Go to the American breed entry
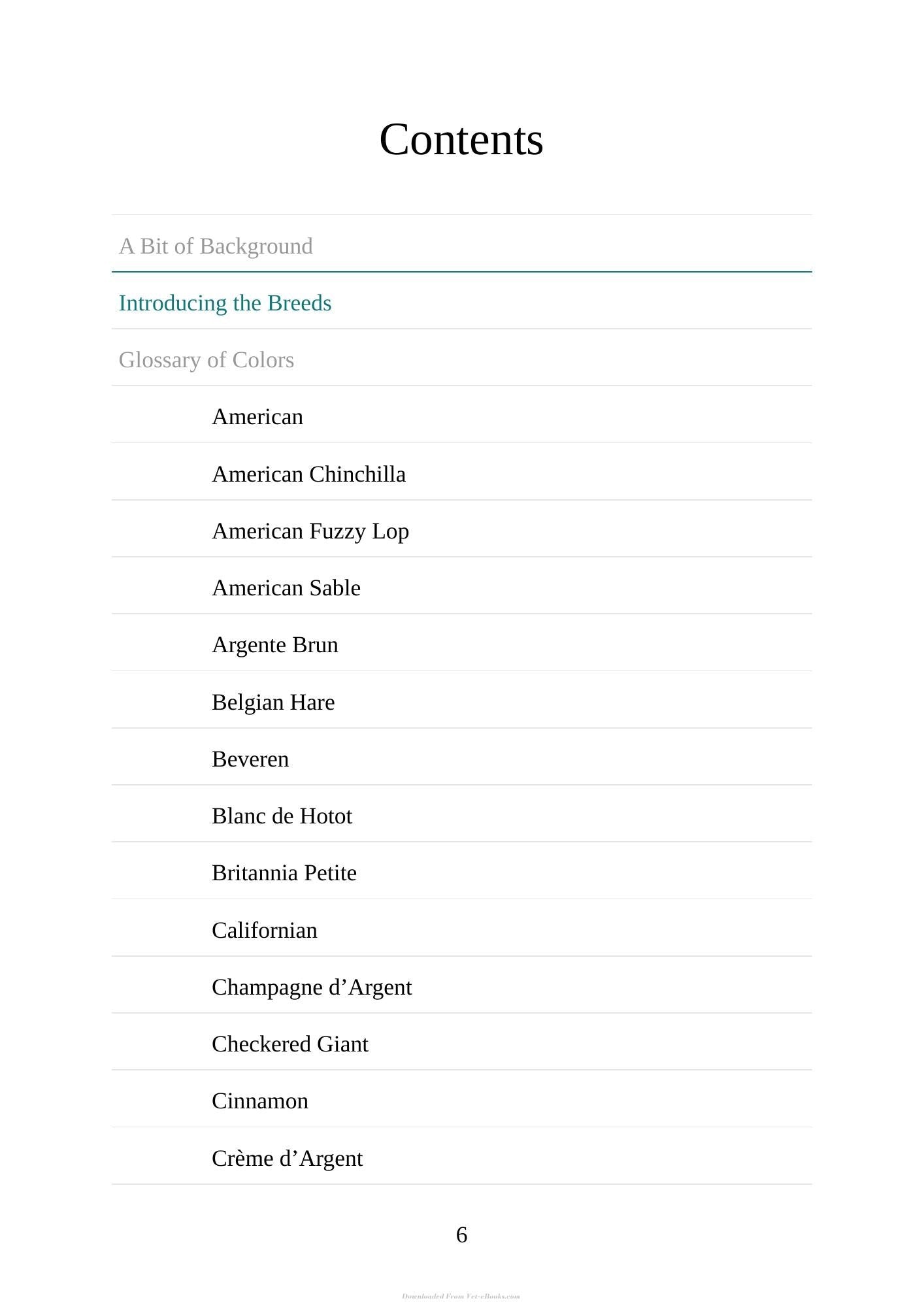924x1307 pixels. tap(257, 417)
